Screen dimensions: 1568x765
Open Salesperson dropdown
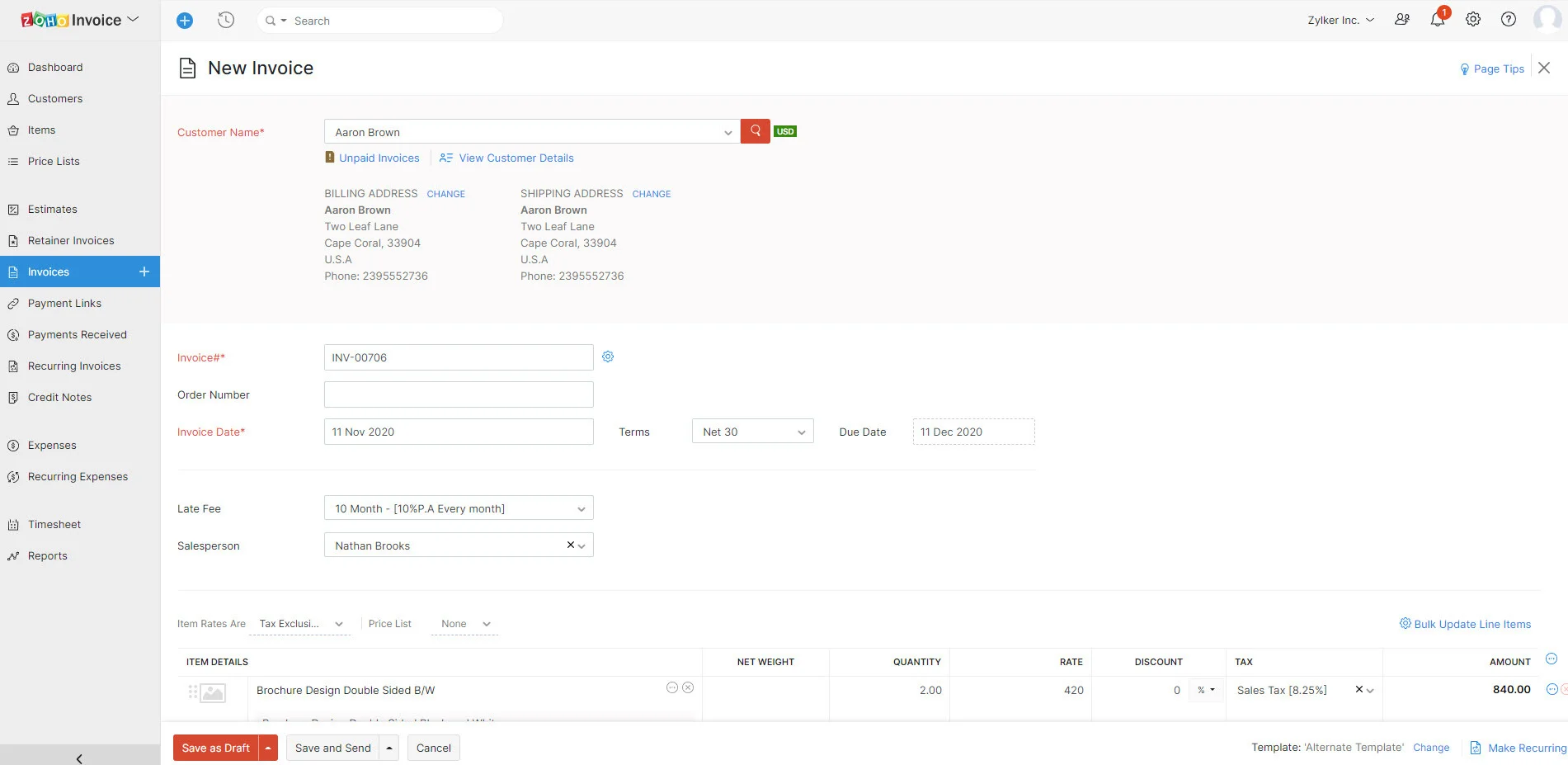point(459,545)
